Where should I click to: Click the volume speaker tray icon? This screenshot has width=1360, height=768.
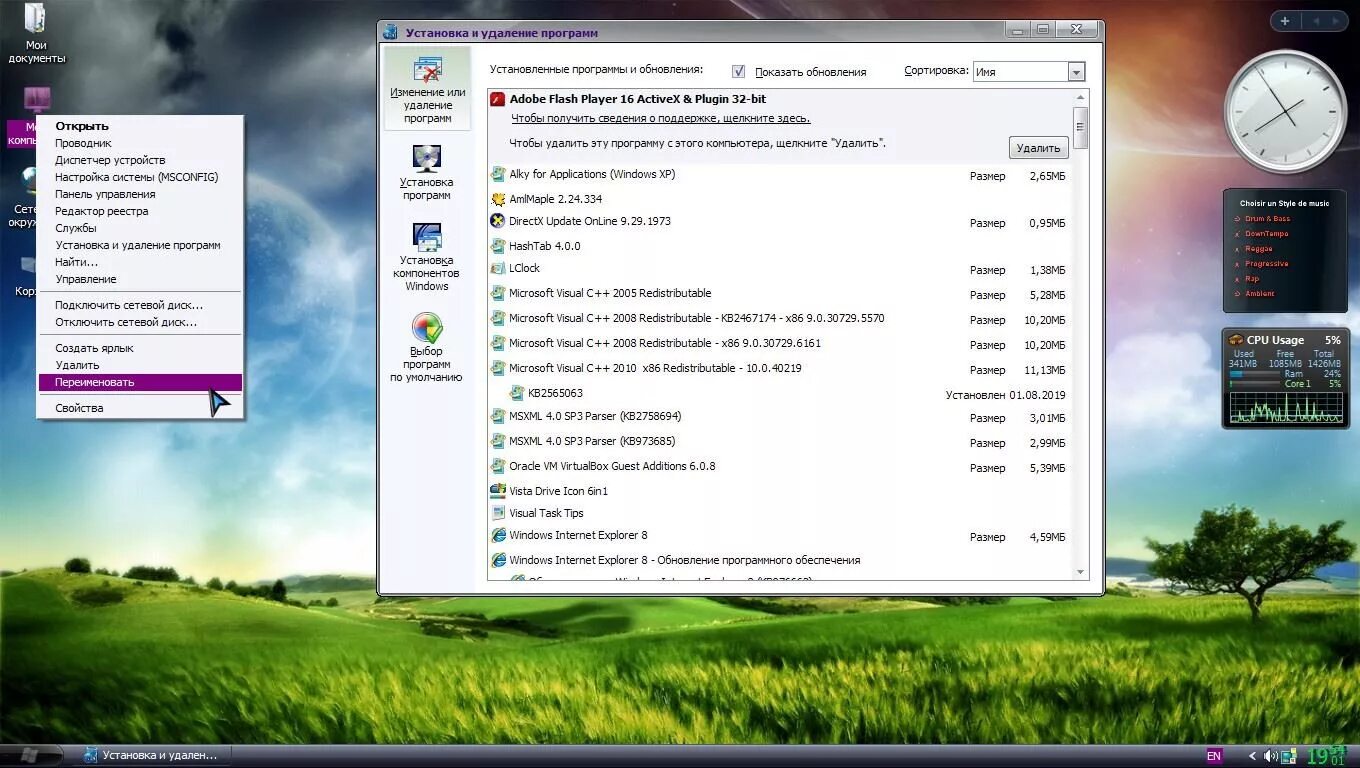point(1270,756)
